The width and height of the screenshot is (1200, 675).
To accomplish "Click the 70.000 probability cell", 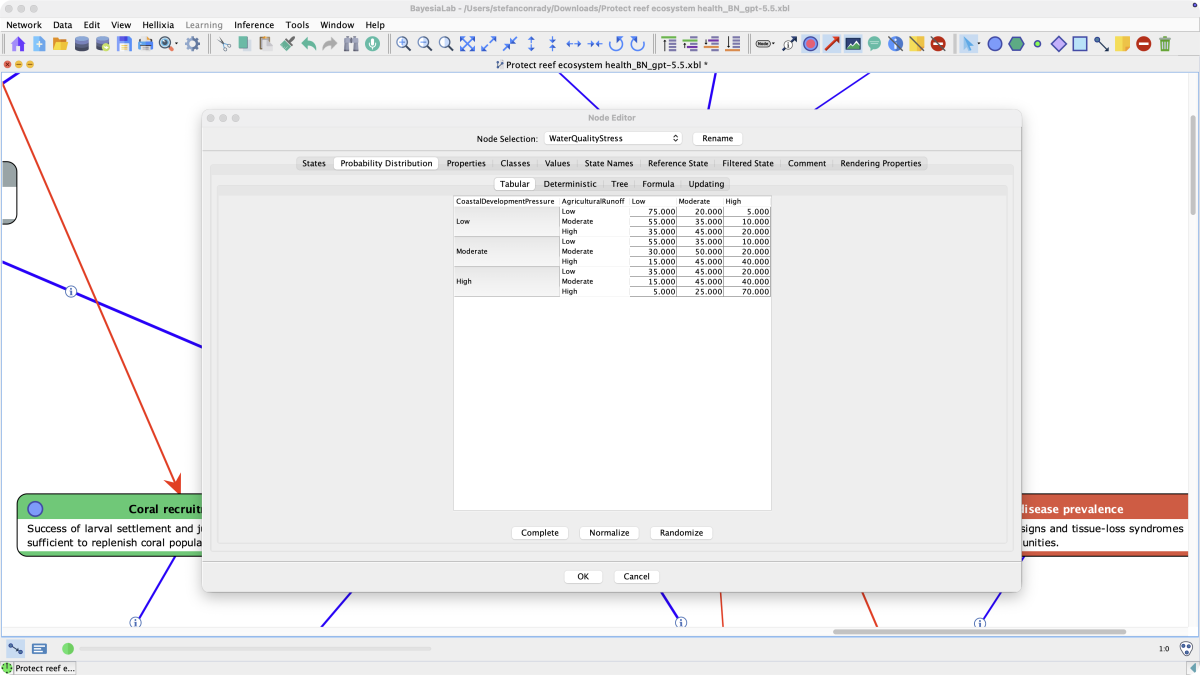I will [747, 292].
